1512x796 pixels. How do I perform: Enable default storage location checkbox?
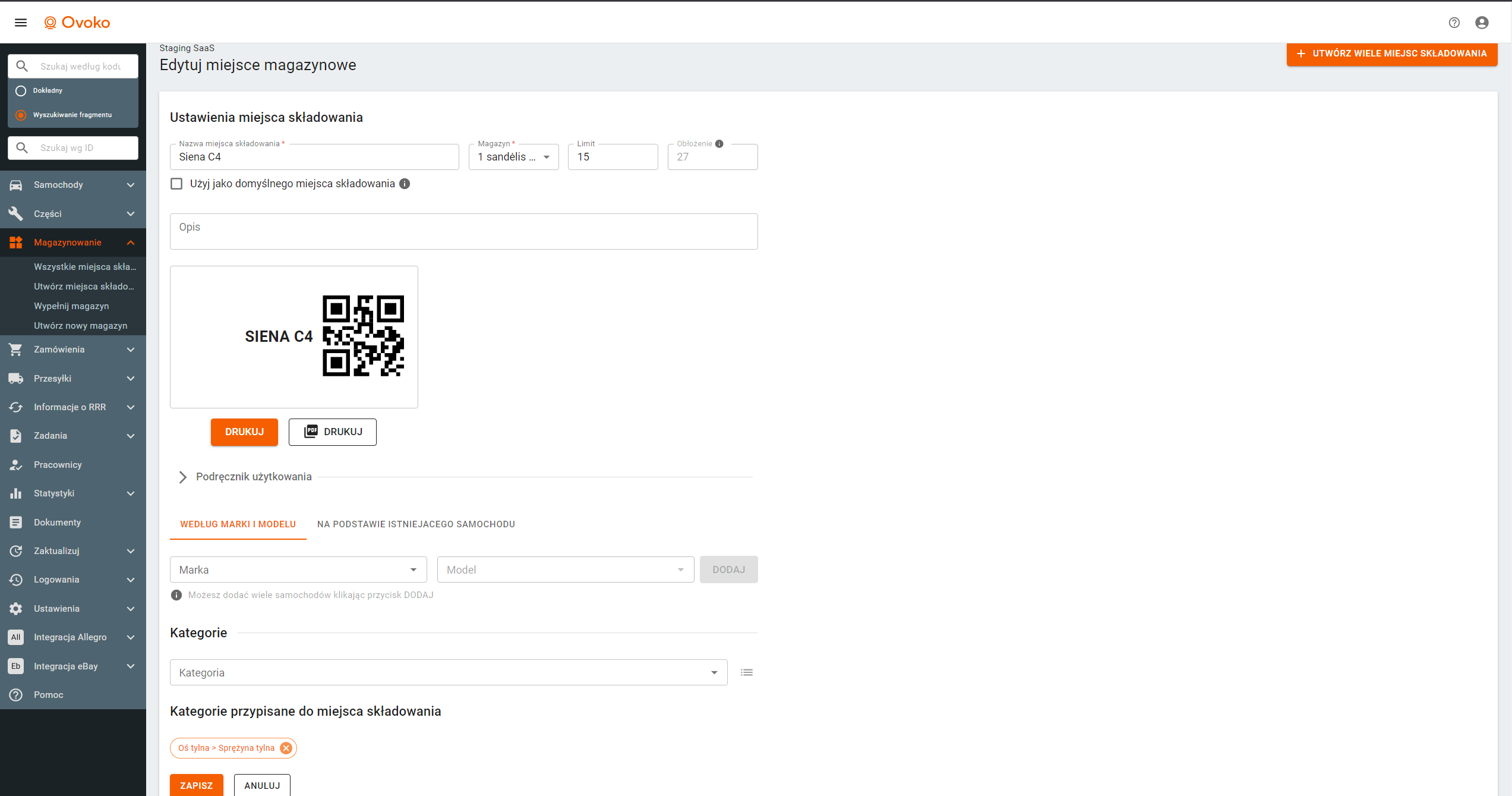[176, 184]
